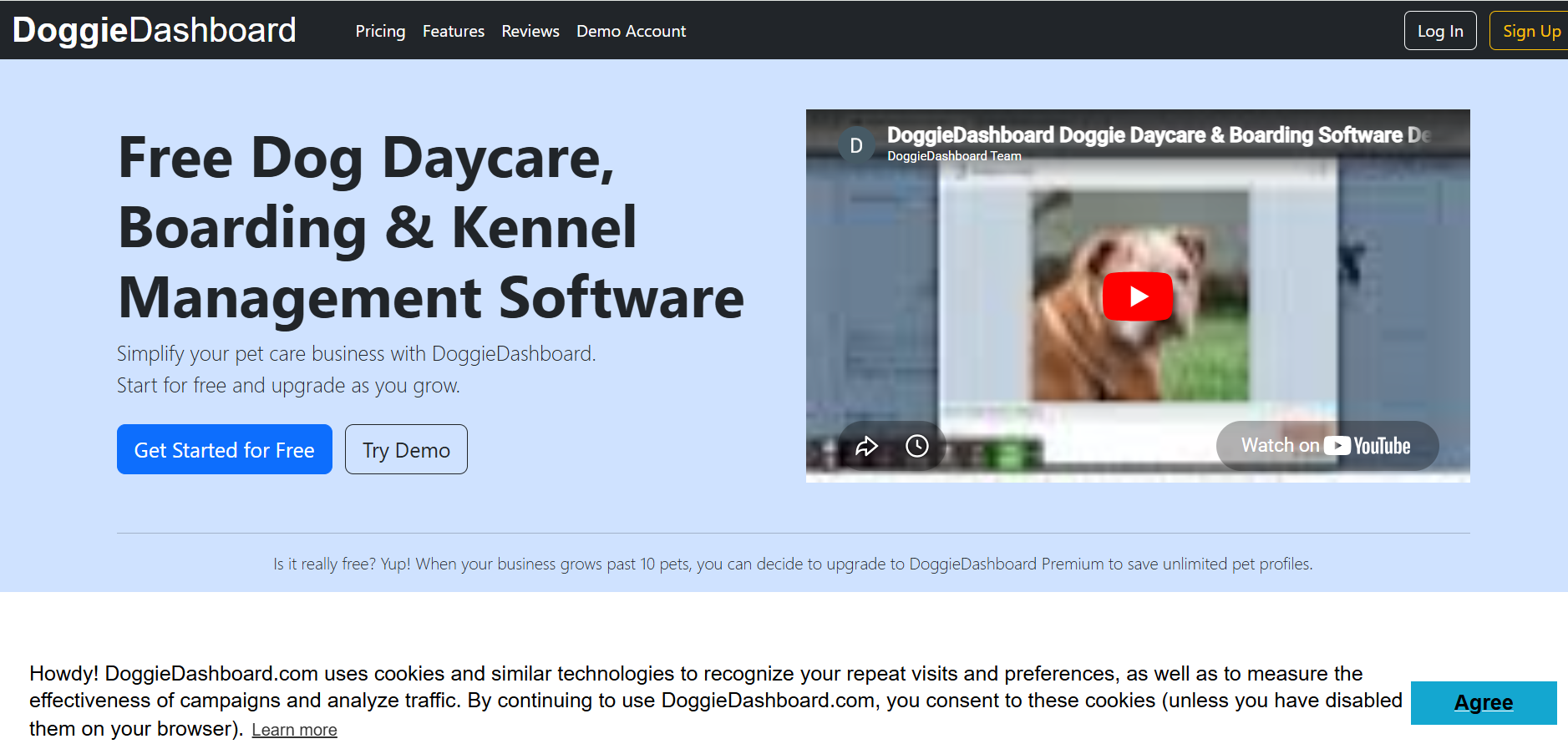
Task: Click Get Started for Free
Action: [x=225, y=449]
